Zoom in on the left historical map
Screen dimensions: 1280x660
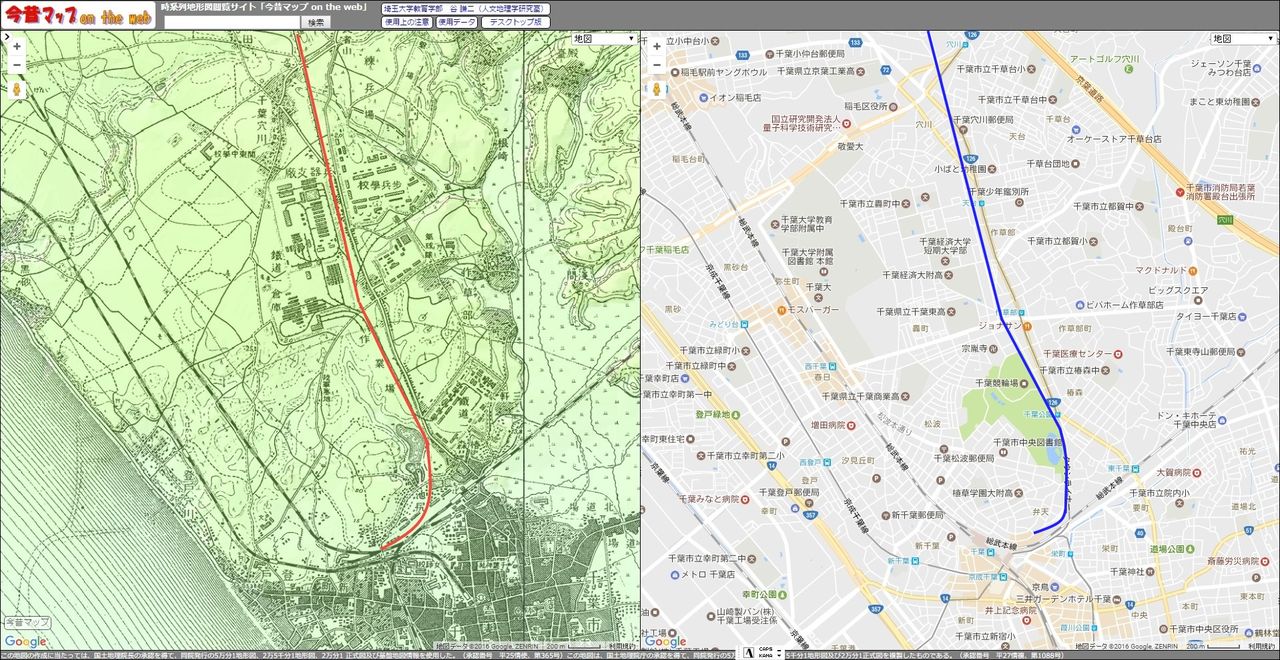17,46
